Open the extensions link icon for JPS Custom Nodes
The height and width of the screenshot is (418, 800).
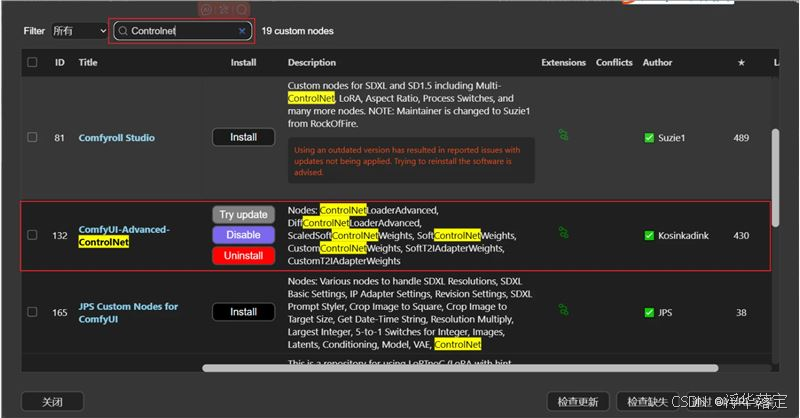(x=563, y=310)
